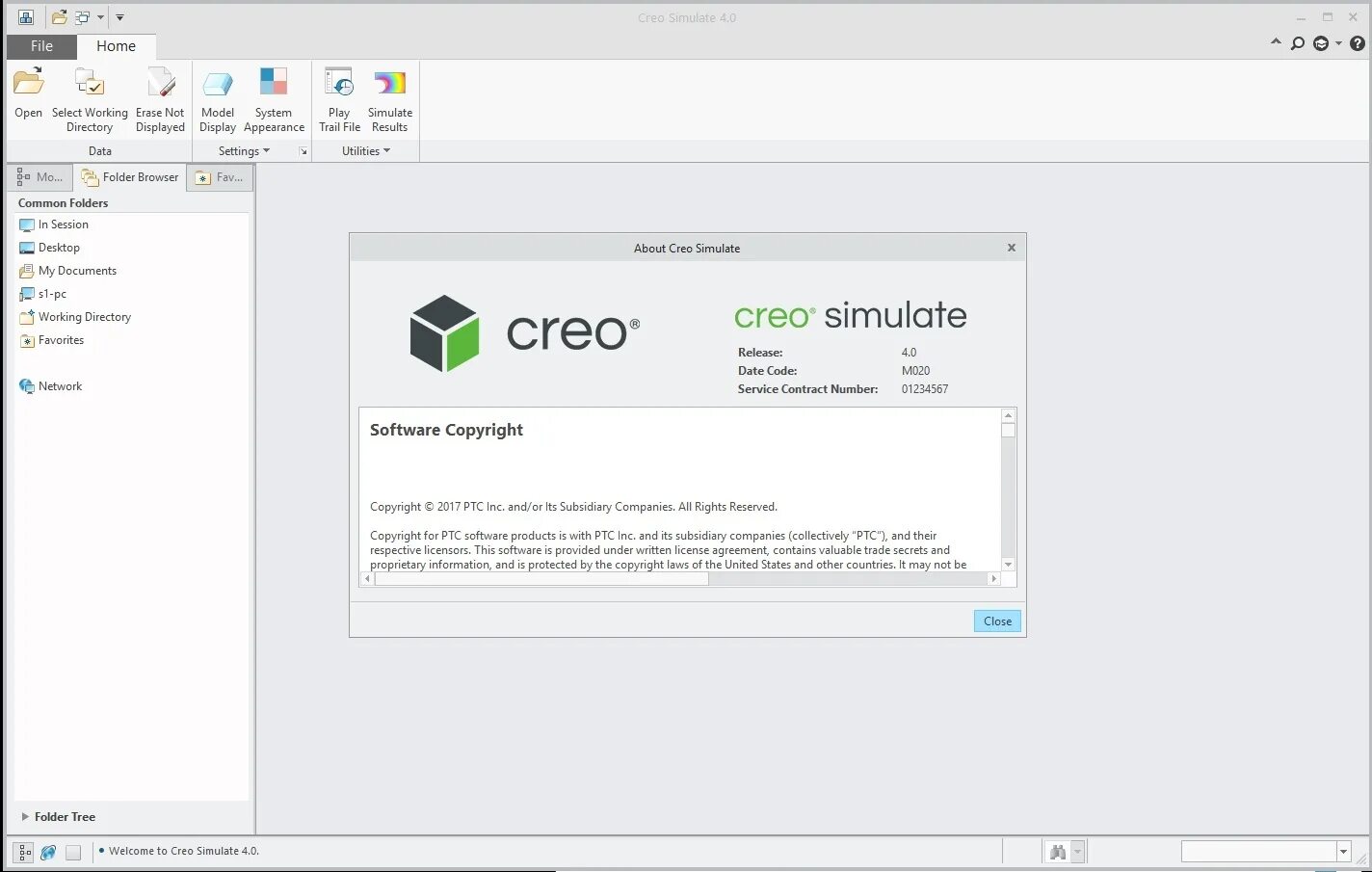Click the Play Trail File icon
The height and width of the screenshot is (872, 1372).
[x=338, y=82]
